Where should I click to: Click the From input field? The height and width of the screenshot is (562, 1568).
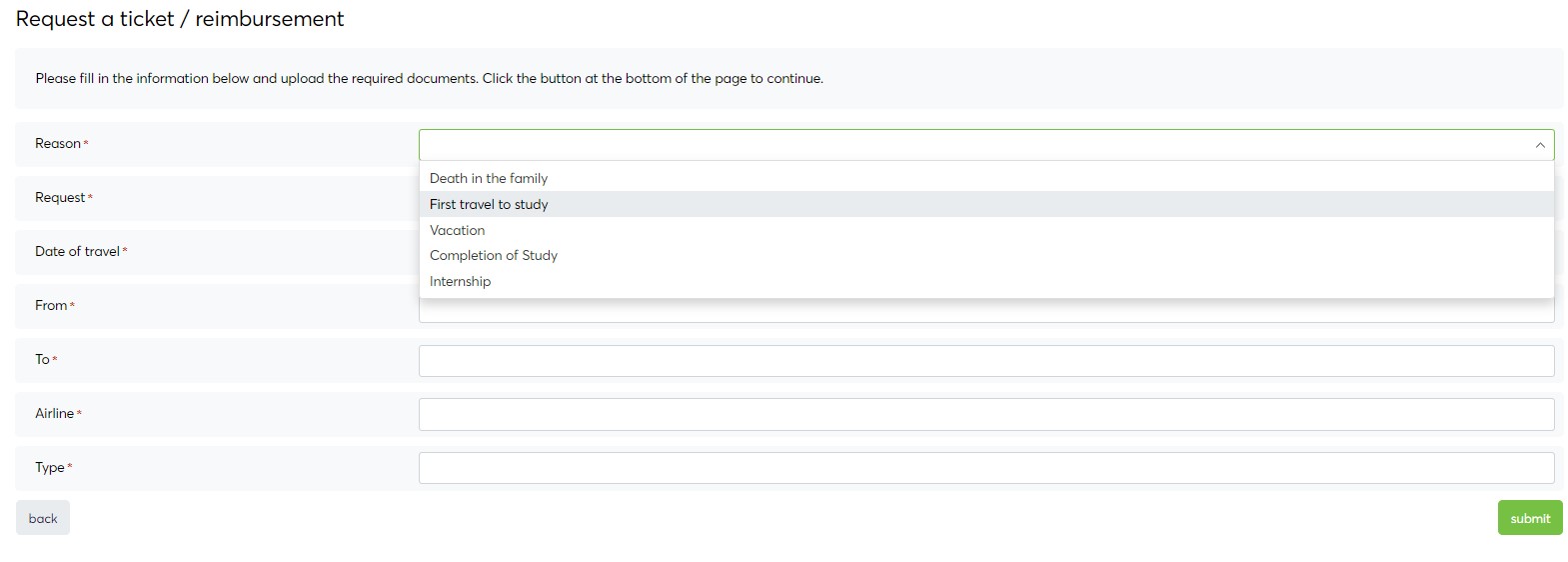coord(985,315)
